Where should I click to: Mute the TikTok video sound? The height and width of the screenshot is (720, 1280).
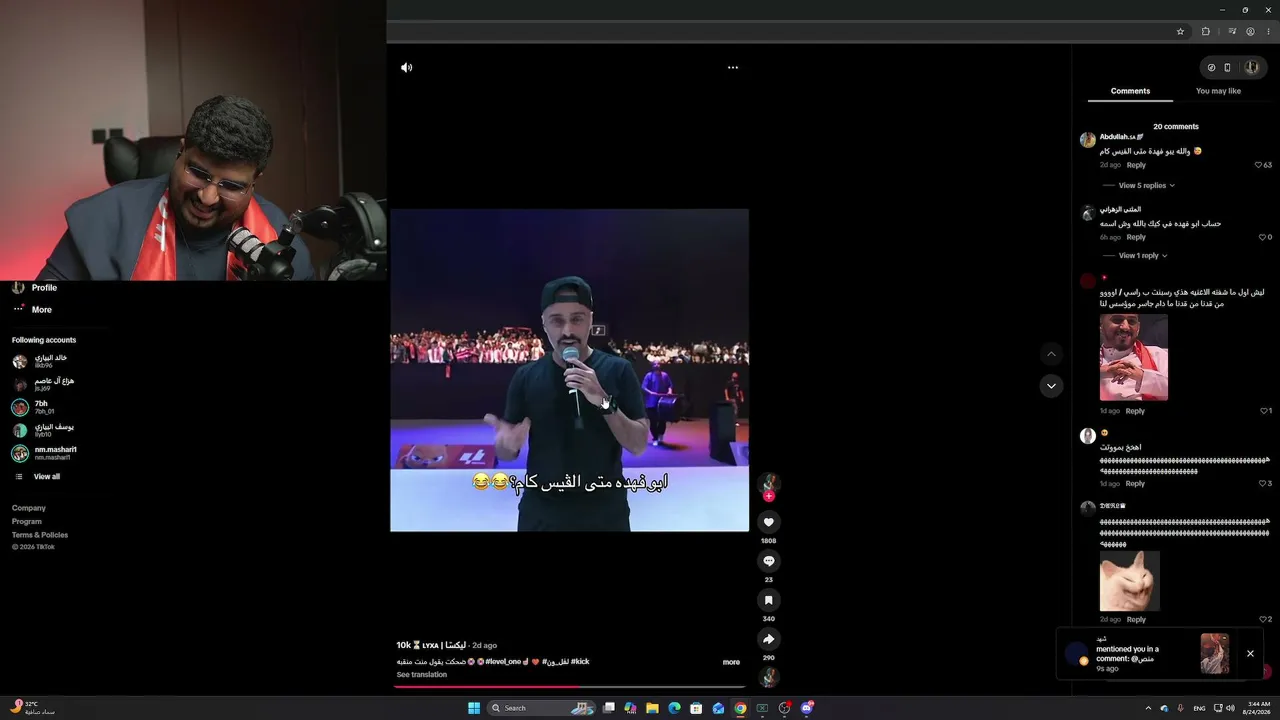(406, 68)
